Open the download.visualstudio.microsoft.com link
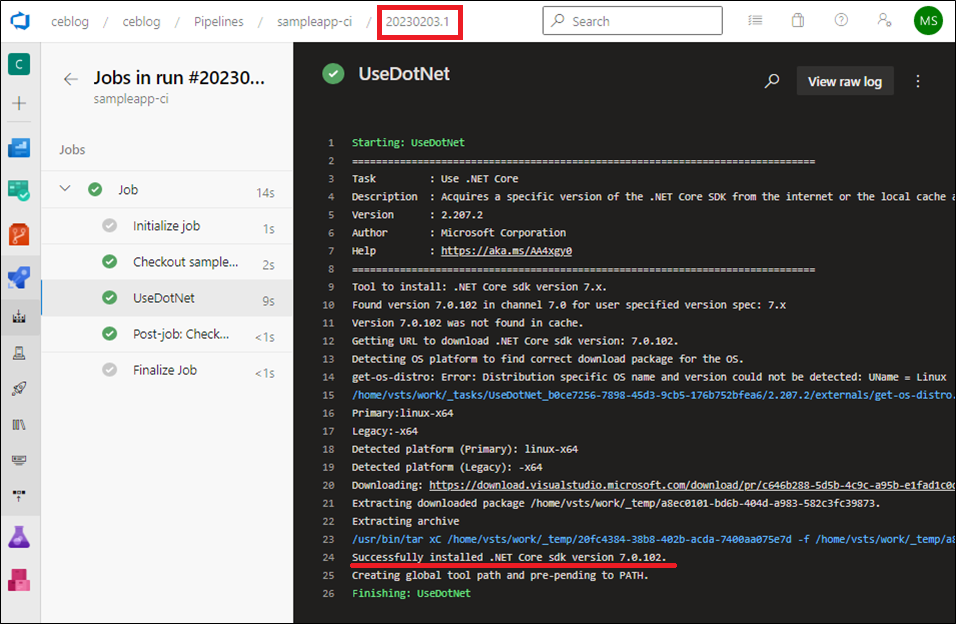 coord(691,485)
